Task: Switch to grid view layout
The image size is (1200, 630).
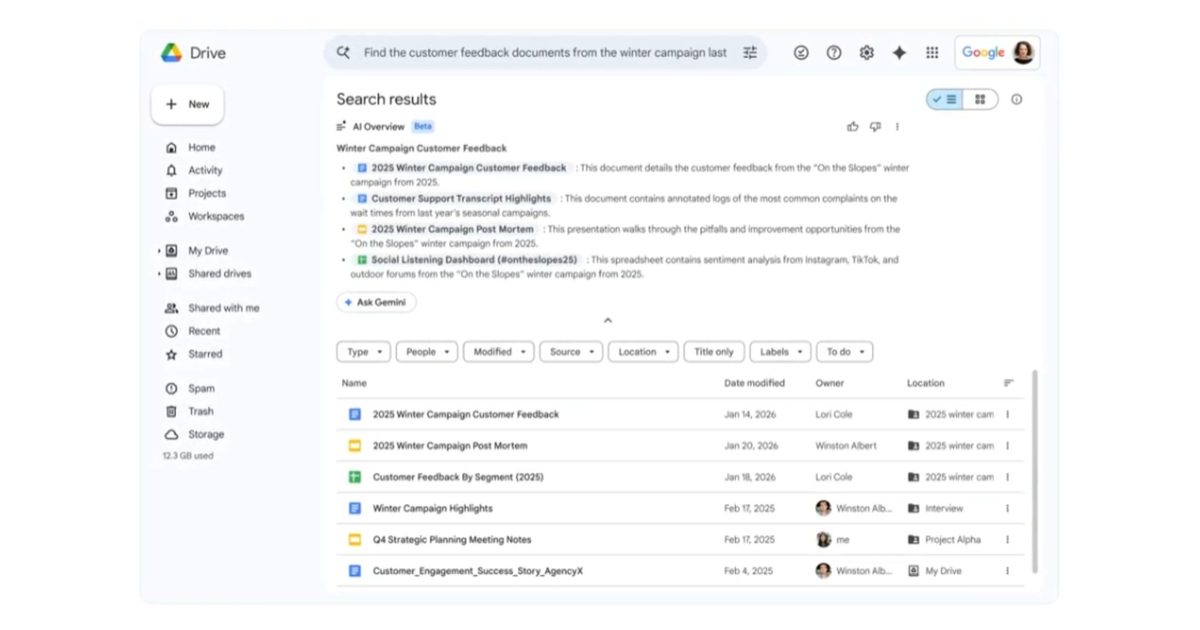Action: (x=979, y=99)
